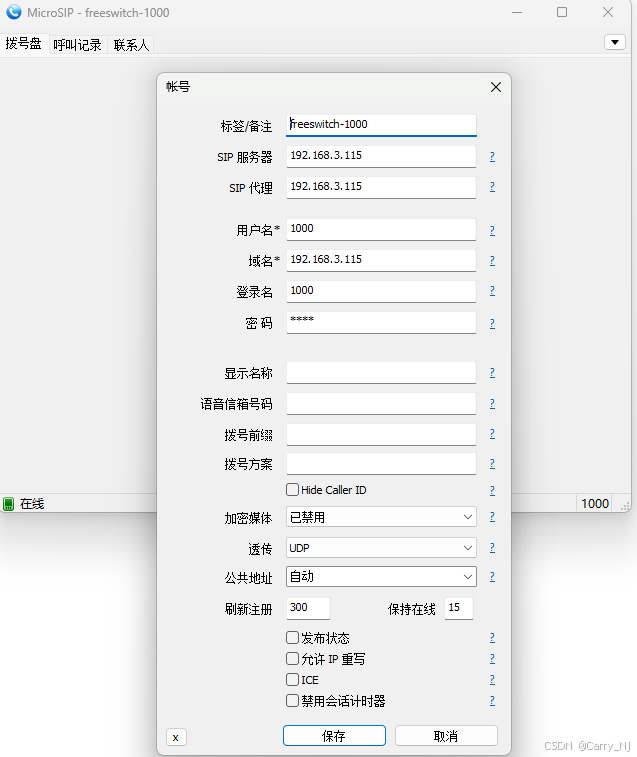Click the 语音信箱号码 input field

(381, 403)
